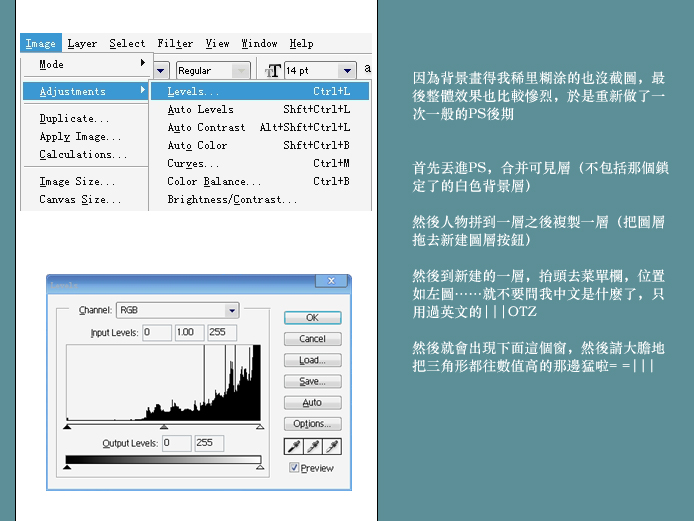Click the input shadow level field

point(157,332)
